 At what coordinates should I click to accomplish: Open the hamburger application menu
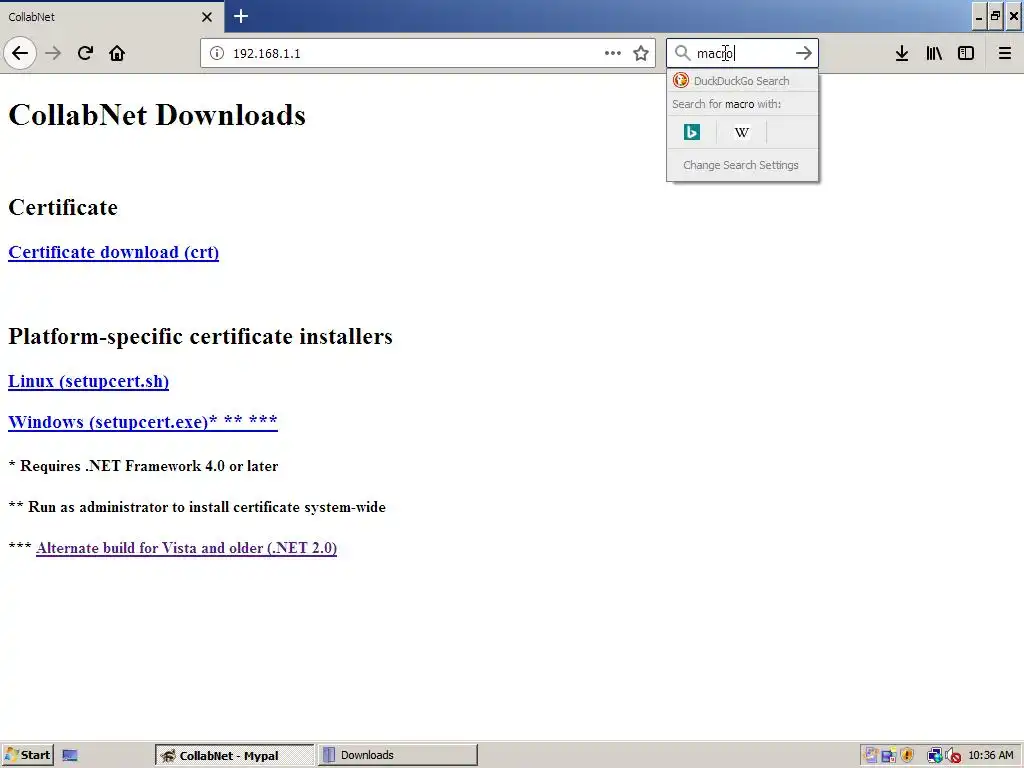pos(1004,53)
